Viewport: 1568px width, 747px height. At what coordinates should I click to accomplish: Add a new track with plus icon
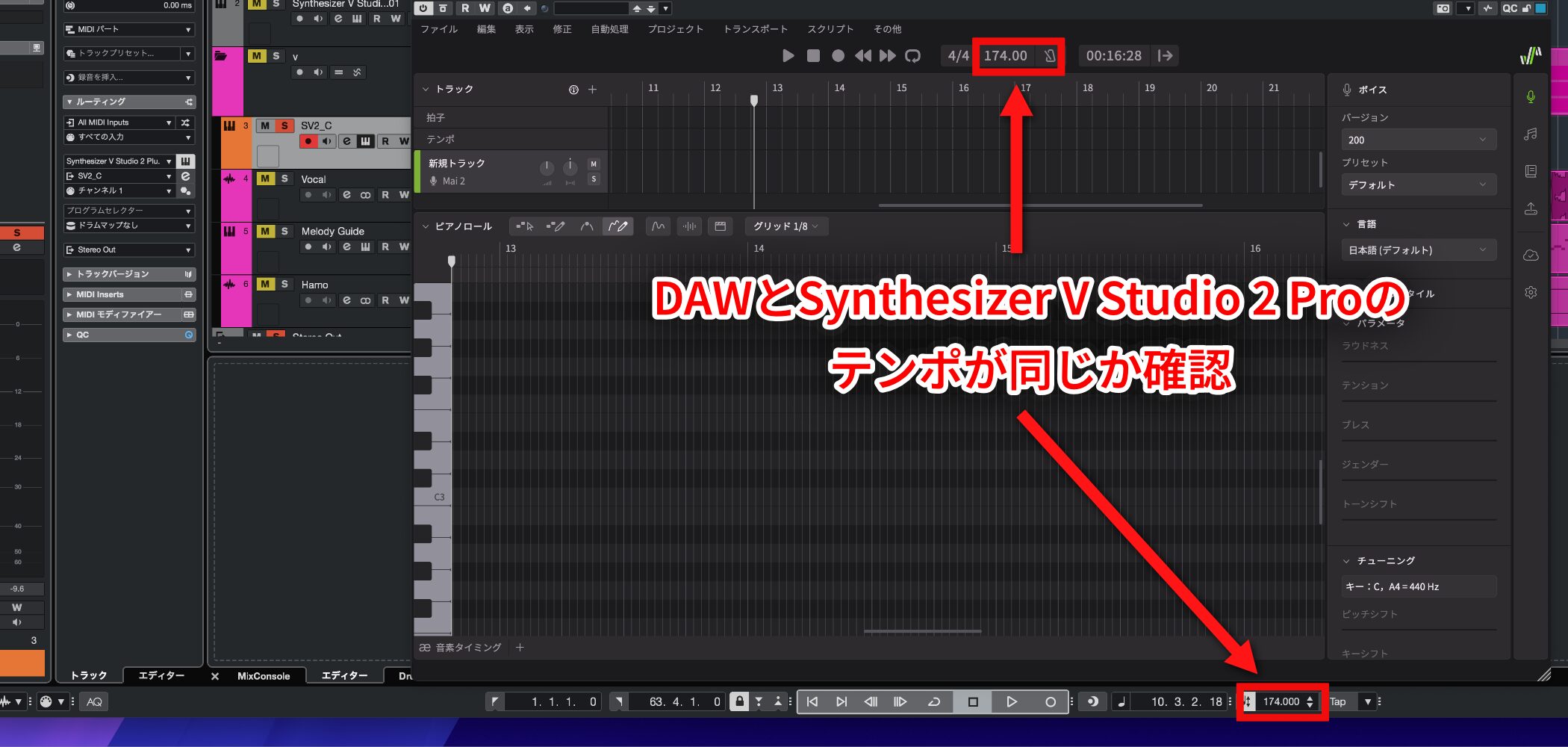592,90
